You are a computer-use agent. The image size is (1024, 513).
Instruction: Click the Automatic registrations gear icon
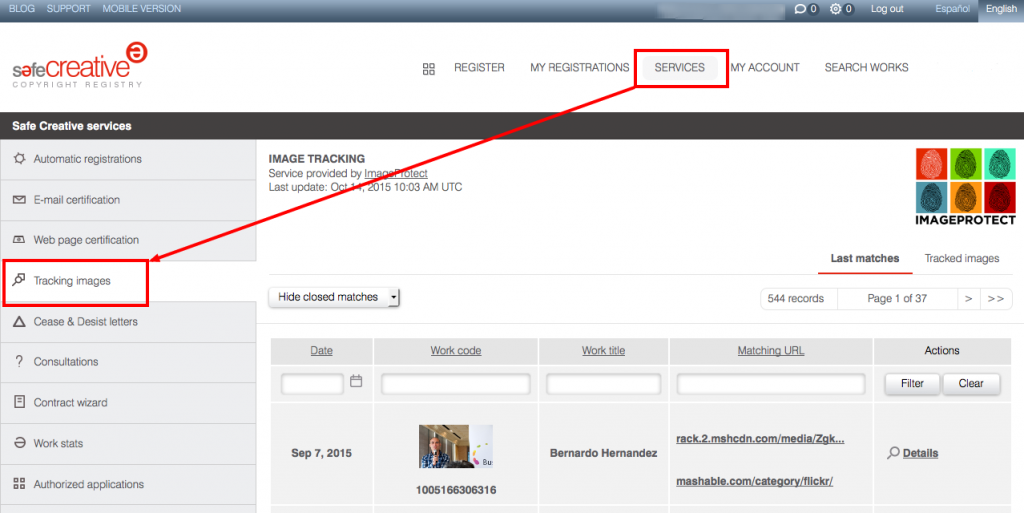19,159
